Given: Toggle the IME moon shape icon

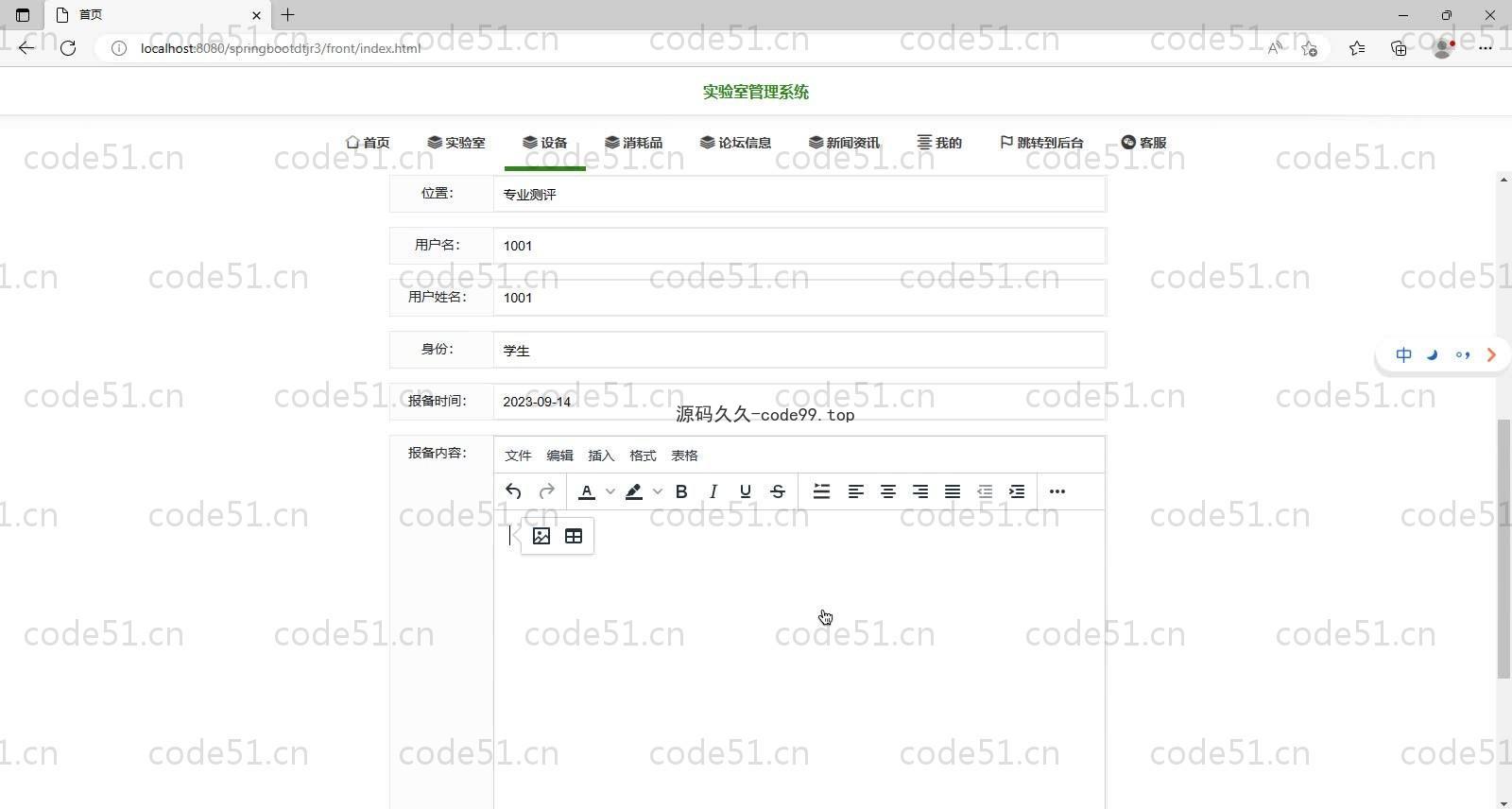Looking at the screenshot, I should click(1433, 355).
